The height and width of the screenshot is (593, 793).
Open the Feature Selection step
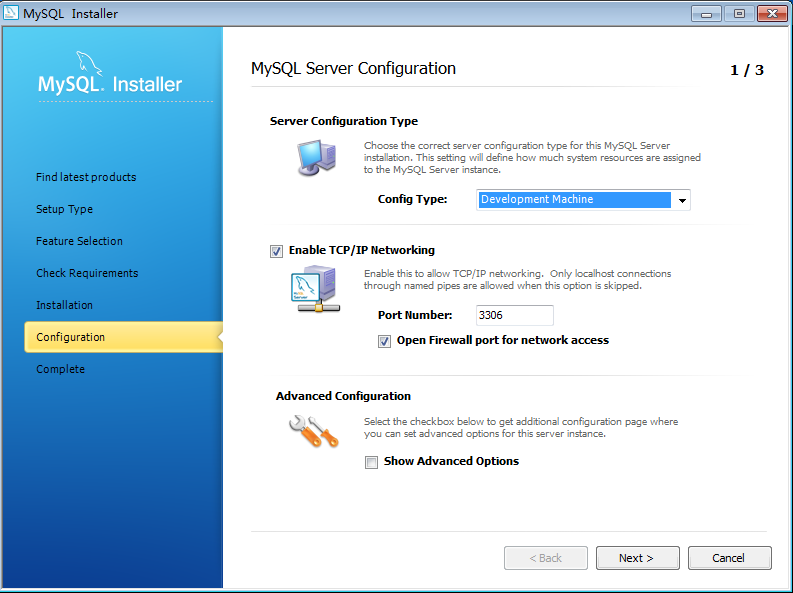pyautogui.click(x=79, y=241)
